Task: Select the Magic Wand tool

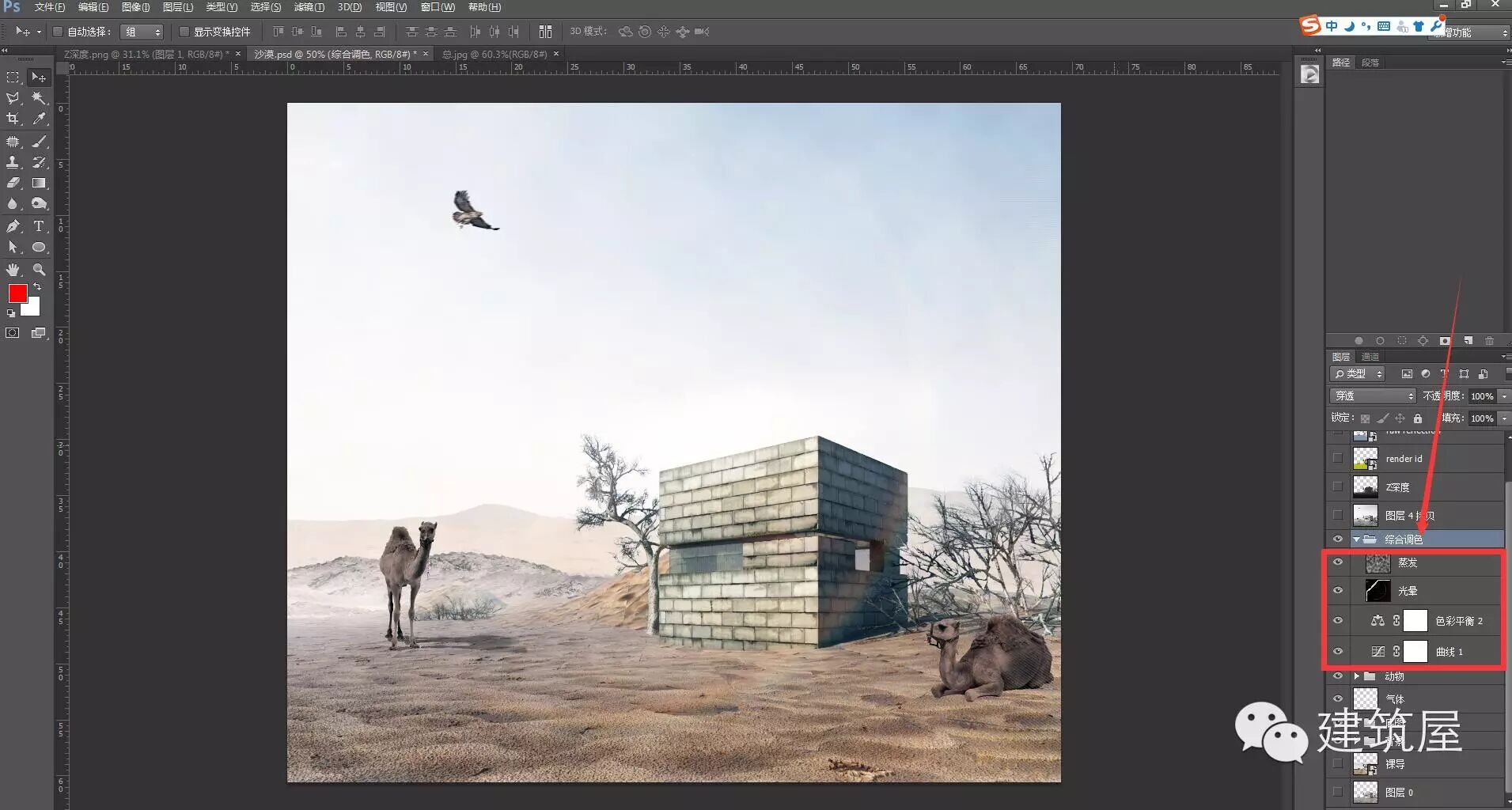Action: pyautogui.click(x=38, y=98)
